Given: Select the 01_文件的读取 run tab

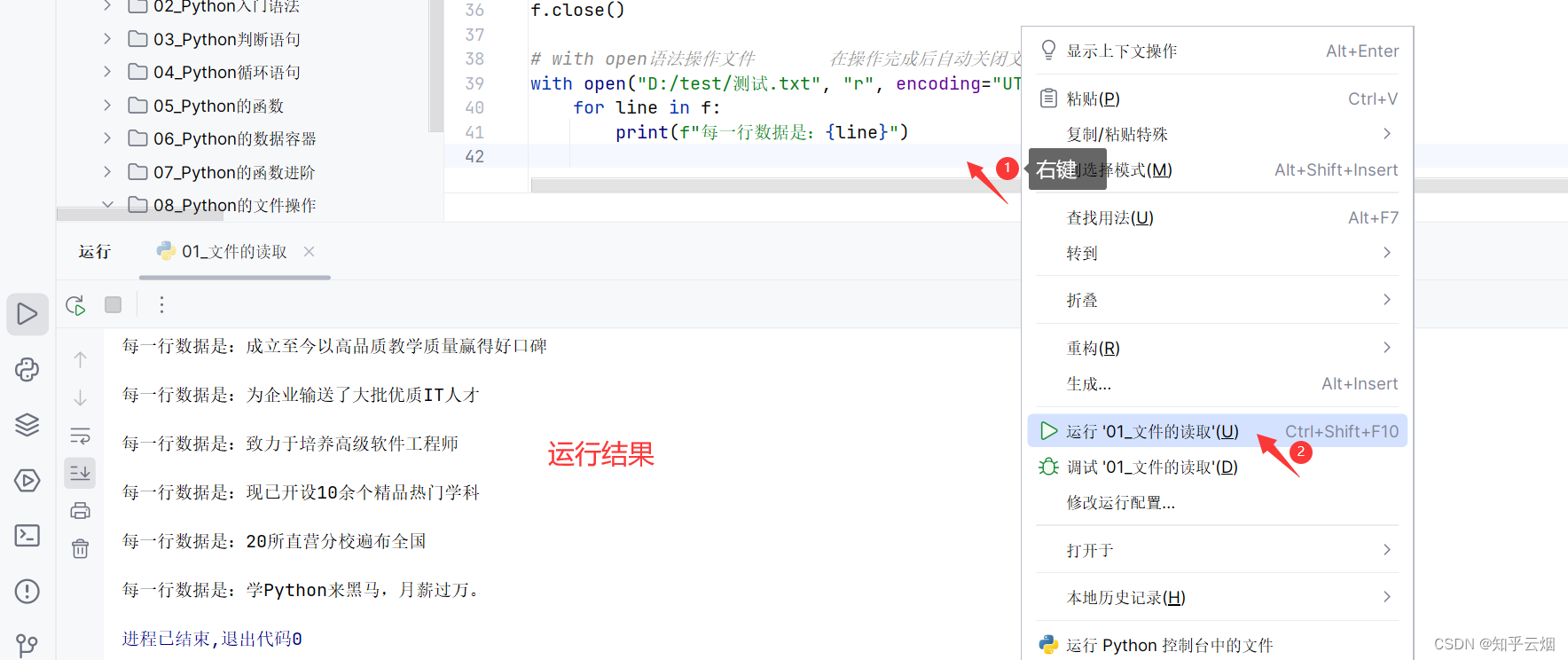Looking at the screenshot, I should pyautogui.click(x=234, y=252).
